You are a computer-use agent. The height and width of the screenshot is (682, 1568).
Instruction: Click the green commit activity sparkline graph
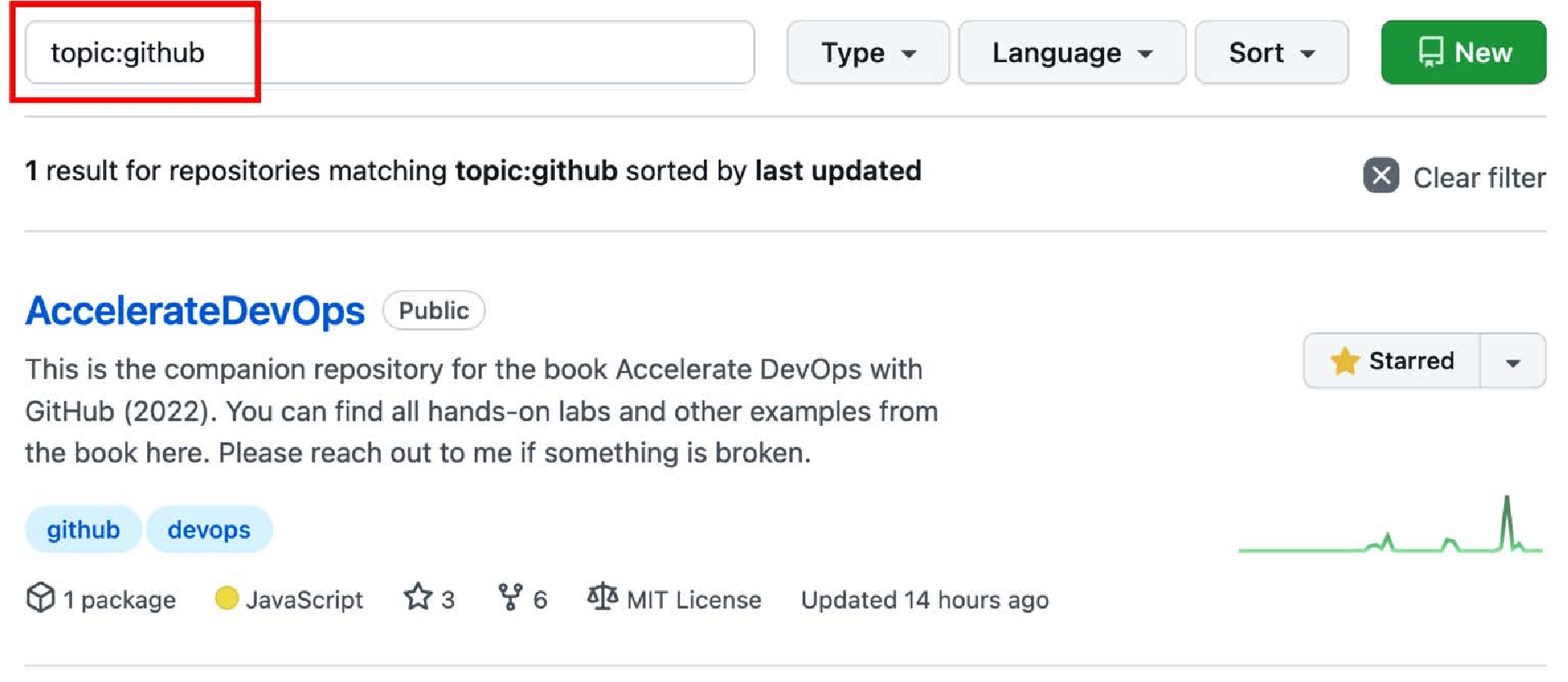point(1390,524)
